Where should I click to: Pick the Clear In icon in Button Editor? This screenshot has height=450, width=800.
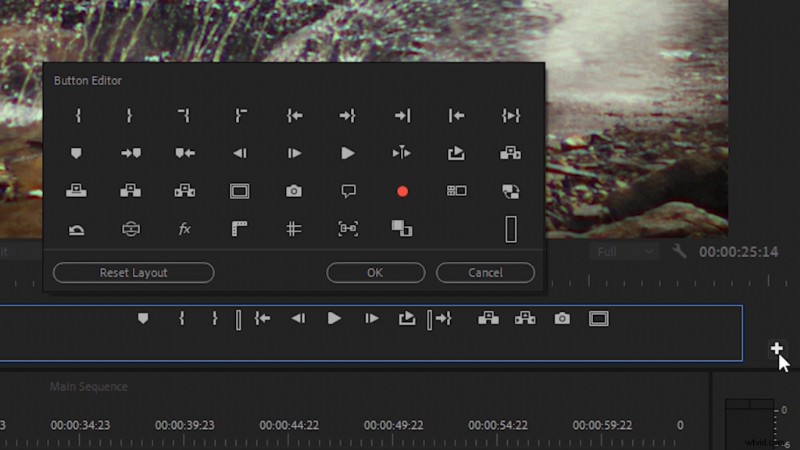pos(184,116)
